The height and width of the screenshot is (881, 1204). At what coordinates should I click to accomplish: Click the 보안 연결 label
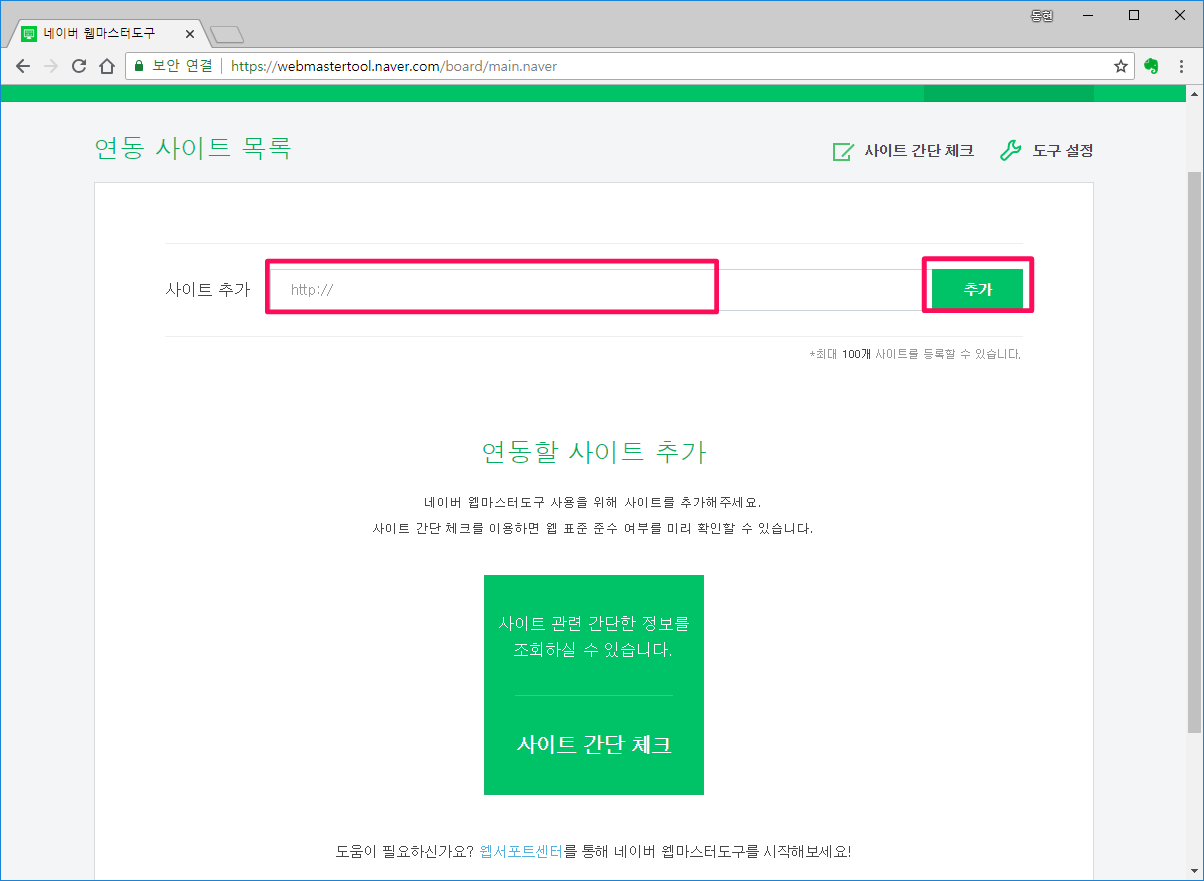[x=182, y=67]
